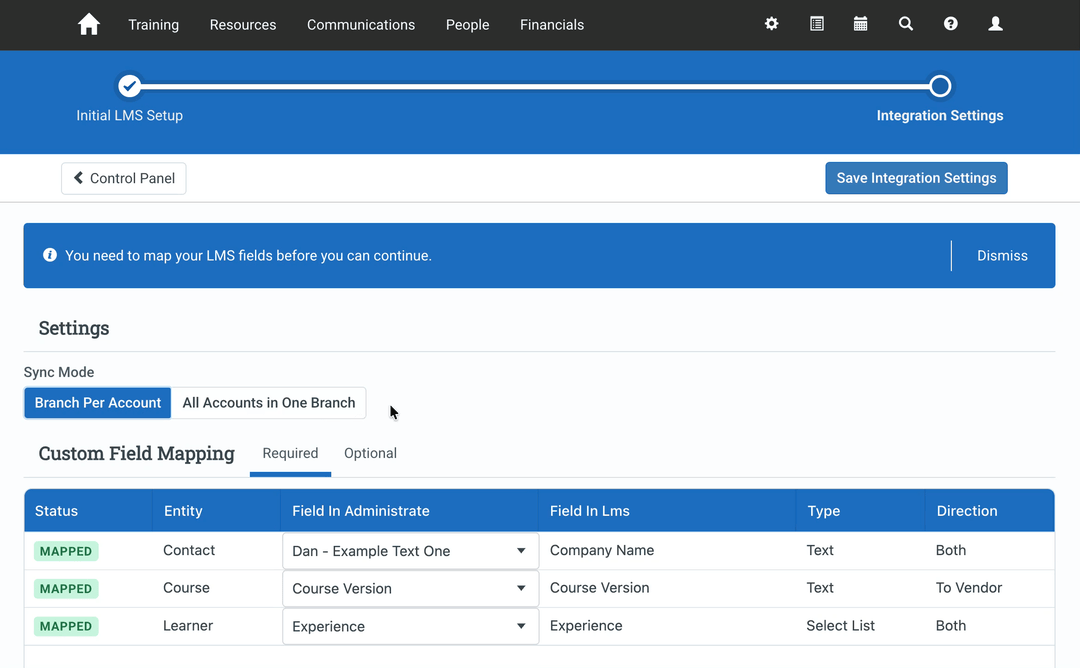
Task: Click the MAPPED badge in Contact row
Action: pos(66,551)
